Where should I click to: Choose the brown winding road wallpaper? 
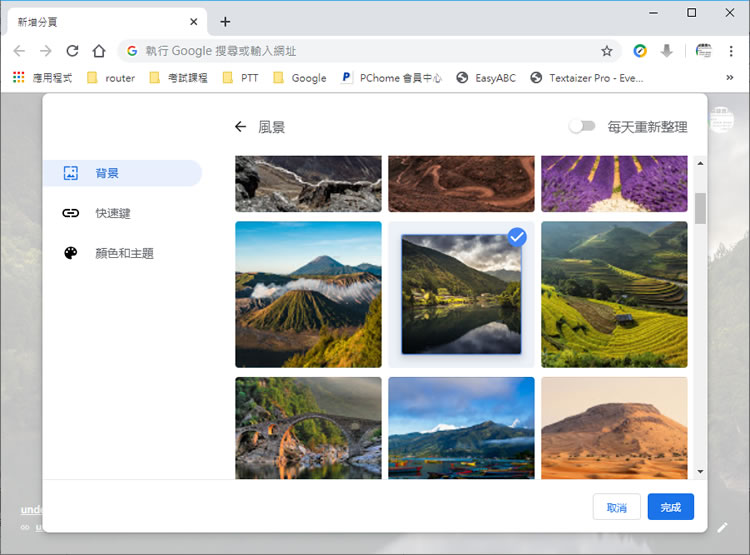[461, 184]
